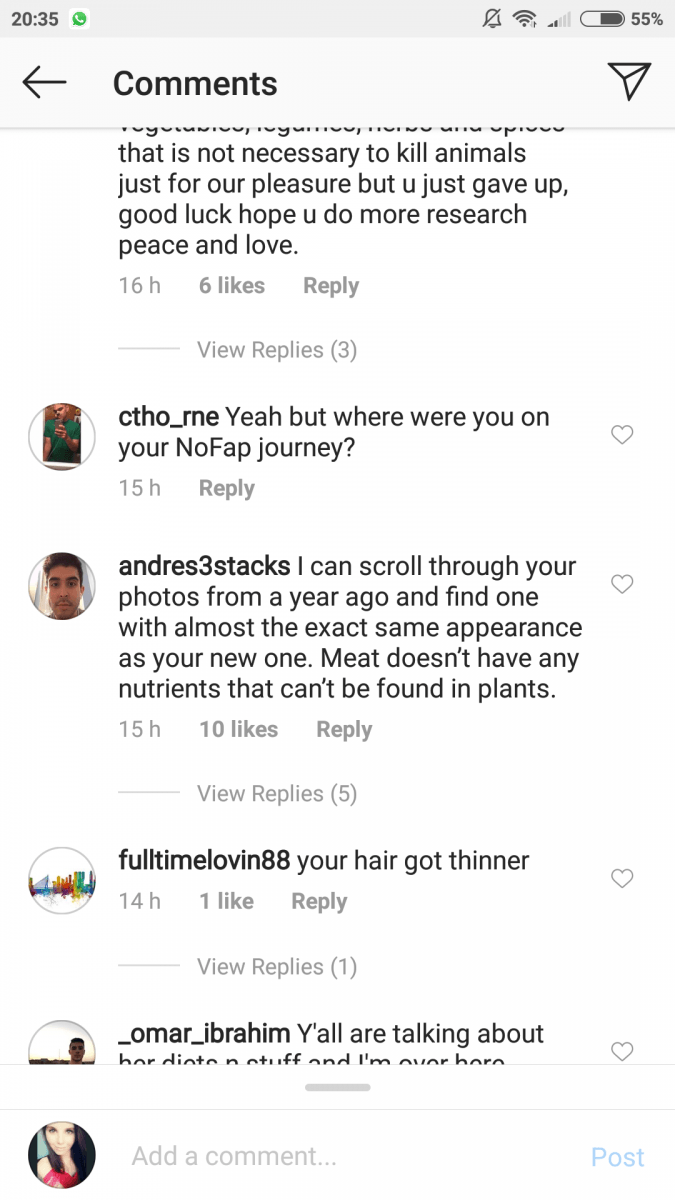
Task: Click the WhatsApp icon in the status bar
Action: [78, 17]
